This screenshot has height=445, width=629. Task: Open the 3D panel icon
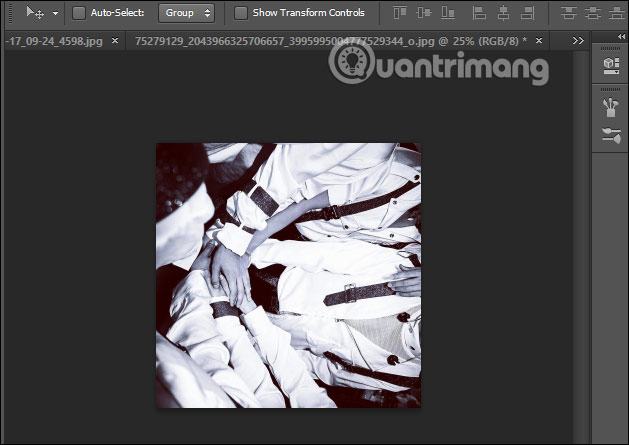(x=611, y=65)
